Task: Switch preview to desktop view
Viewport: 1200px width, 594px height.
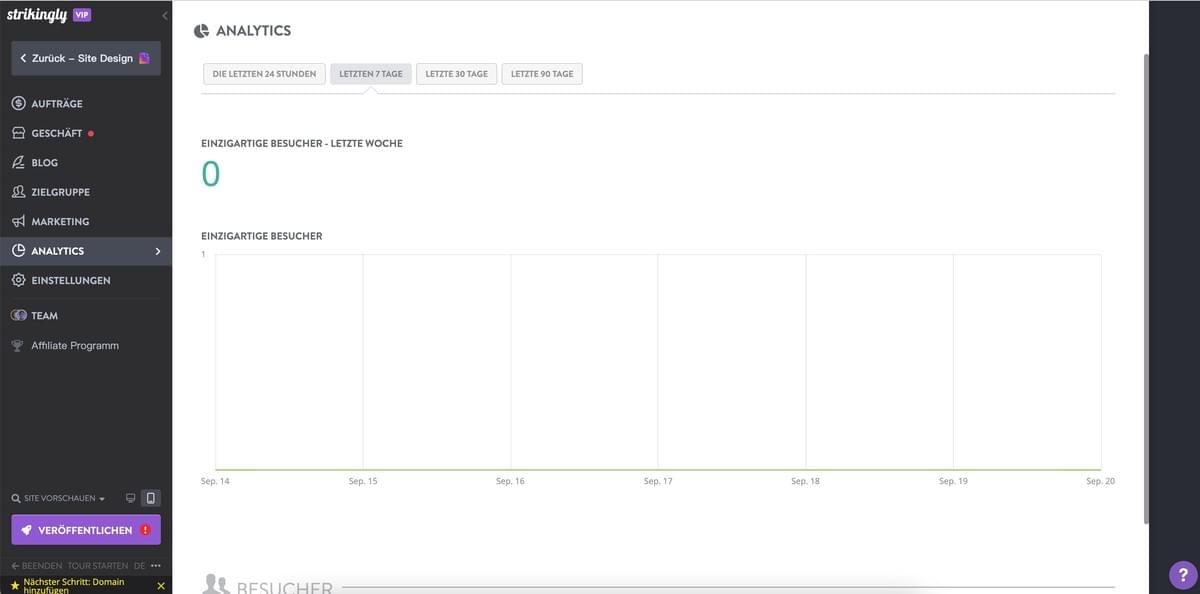Action: (130, 497)
